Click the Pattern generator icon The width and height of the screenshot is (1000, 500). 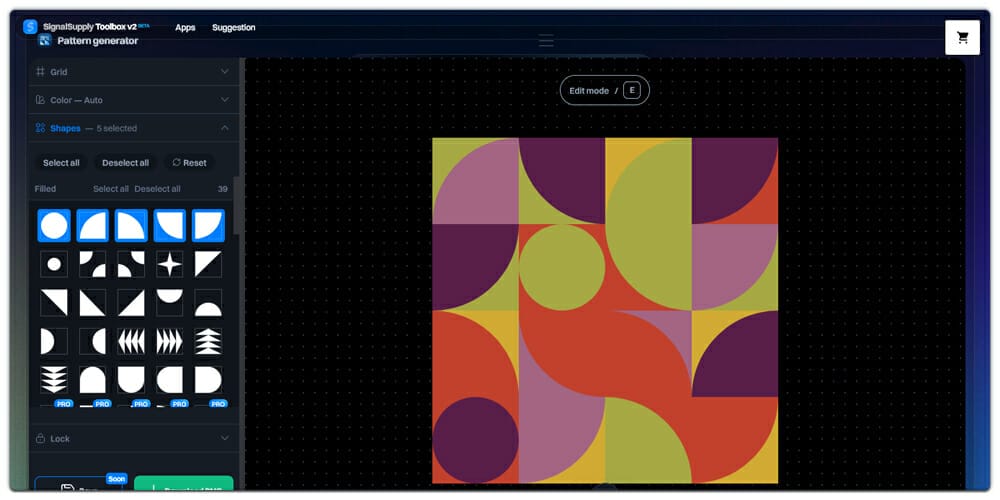[x=45, y=41]
